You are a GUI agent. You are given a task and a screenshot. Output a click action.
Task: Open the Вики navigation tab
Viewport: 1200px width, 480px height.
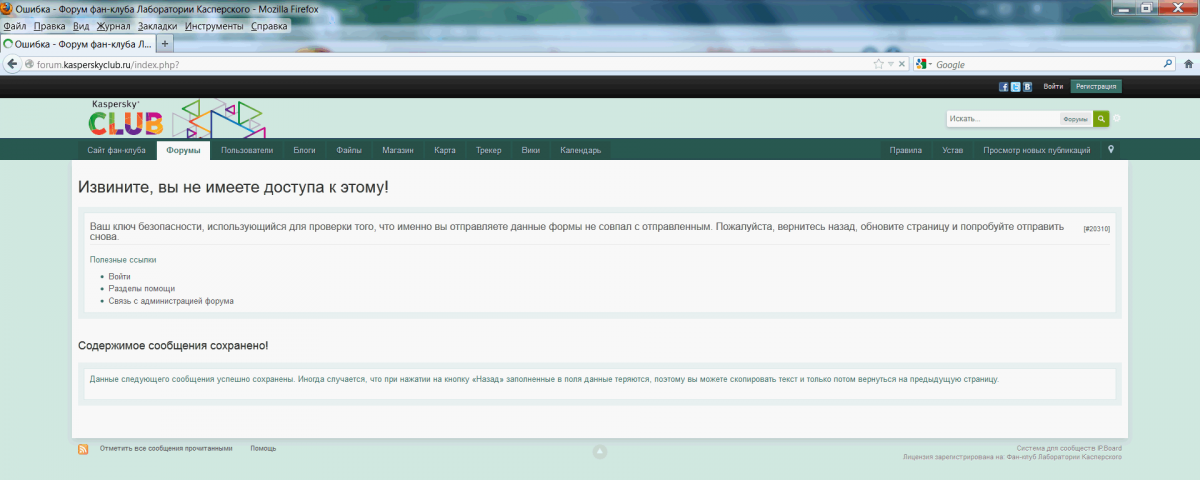531,150
